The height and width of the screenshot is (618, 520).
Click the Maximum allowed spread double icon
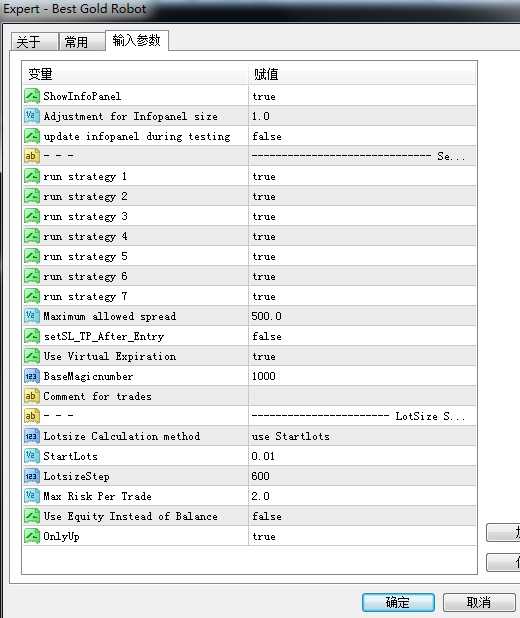[32, 316]
